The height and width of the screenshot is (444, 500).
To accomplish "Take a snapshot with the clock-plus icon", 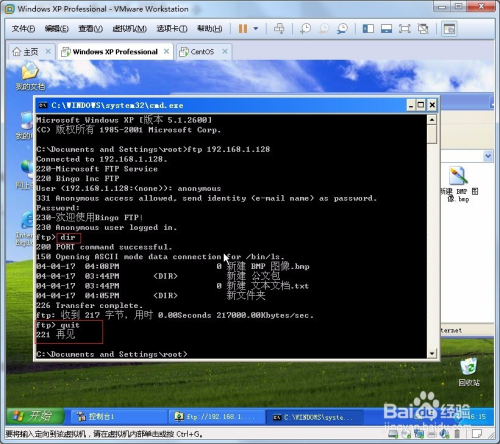I will [305, 29].
